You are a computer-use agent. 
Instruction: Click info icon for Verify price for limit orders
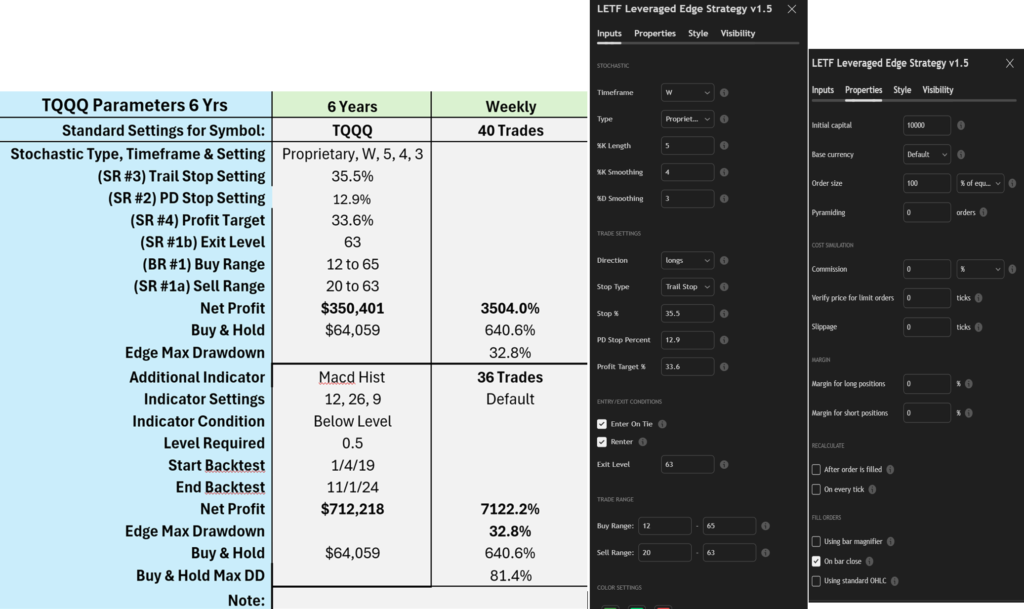pos(978,298)
